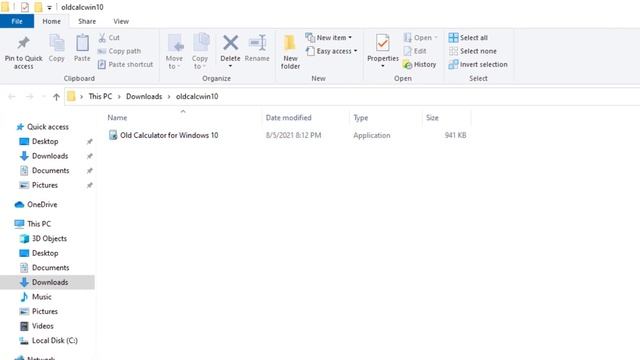Click breadcrumb chevron after This PC
The image size is (640, 360).
119,97
